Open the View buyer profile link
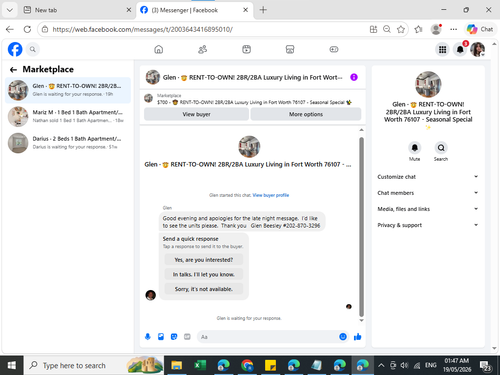This screenshot has height=375, width=500. (271, 195)
